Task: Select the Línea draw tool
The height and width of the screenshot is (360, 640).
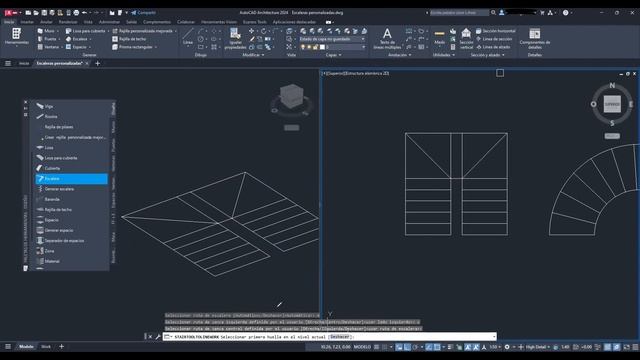Action: [x=188, y=37]
